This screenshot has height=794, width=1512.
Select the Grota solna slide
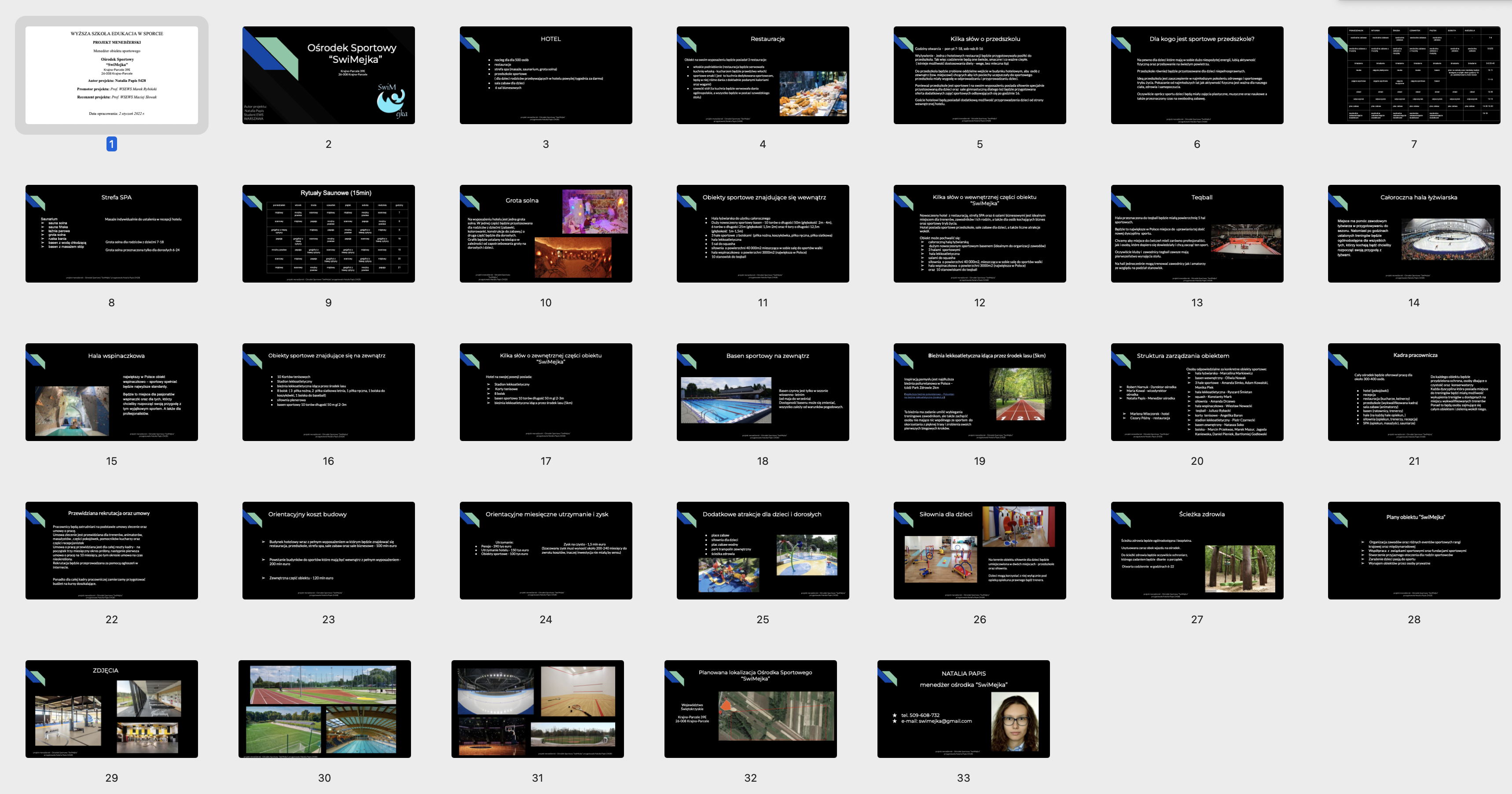tap(545, 233)
